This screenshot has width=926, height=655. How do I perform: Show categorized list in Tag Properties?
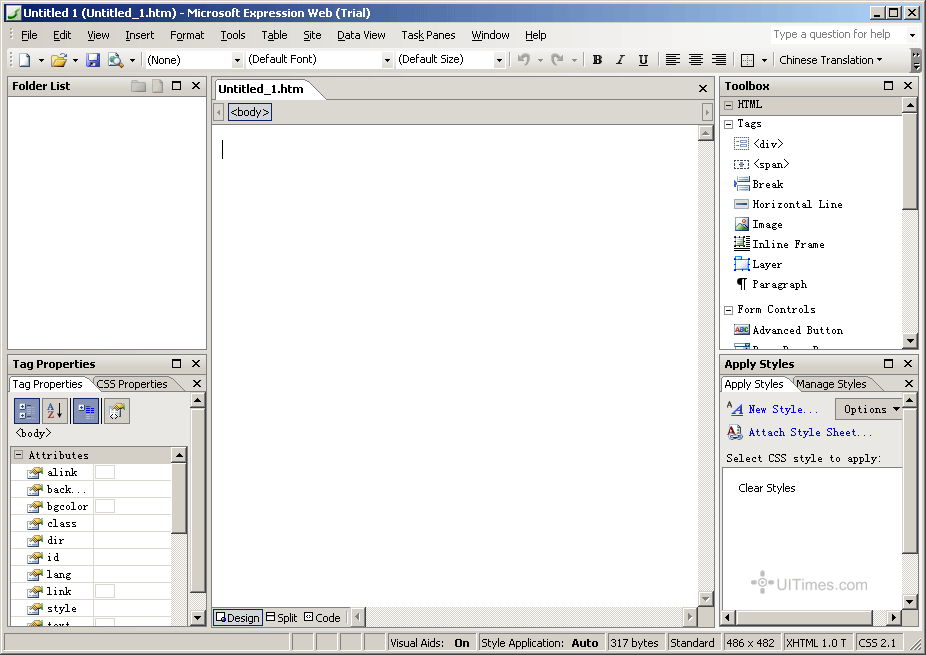pos(27,411)
